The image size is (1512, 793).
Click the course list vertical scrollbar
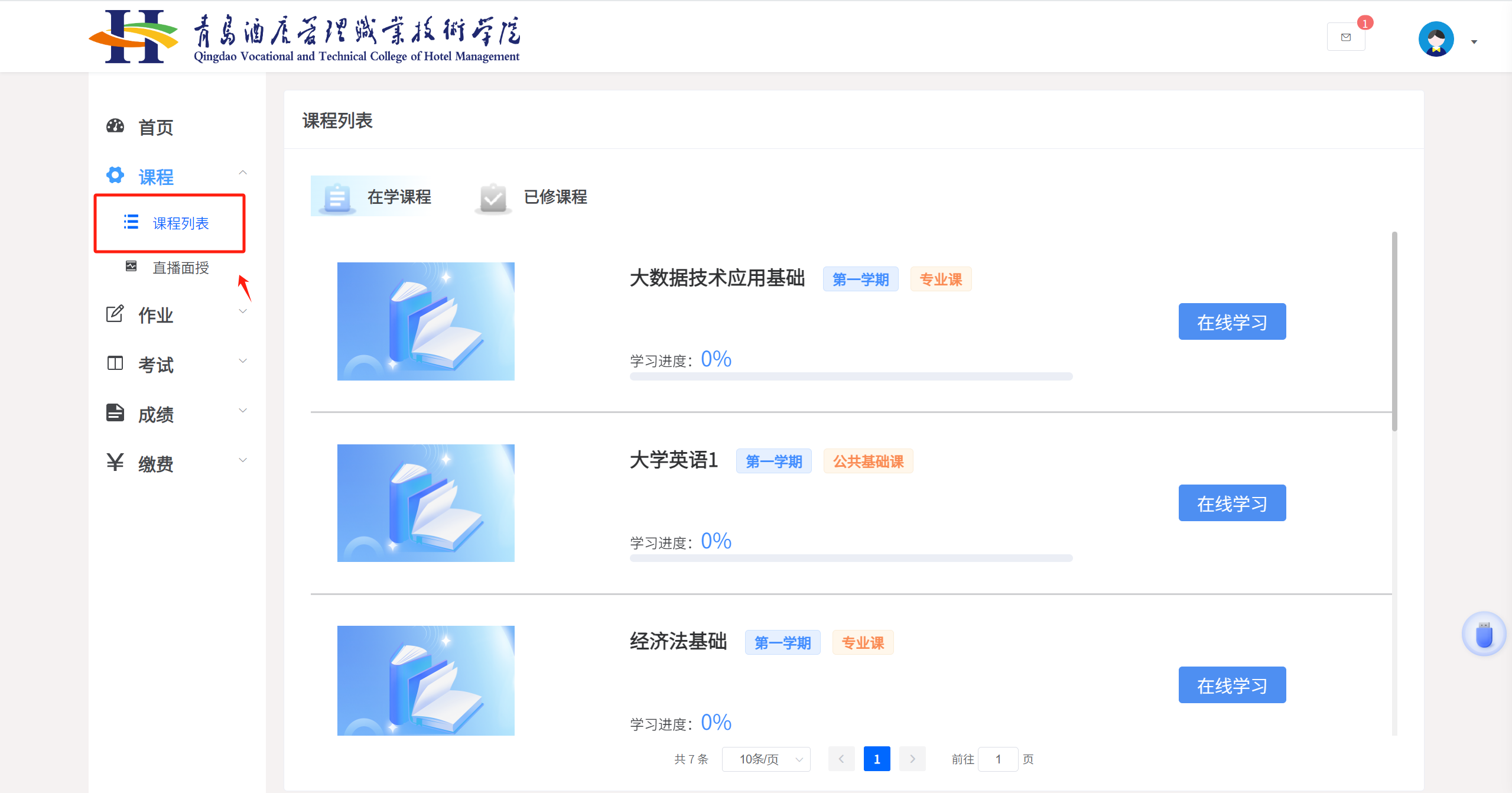(1394, 331)
